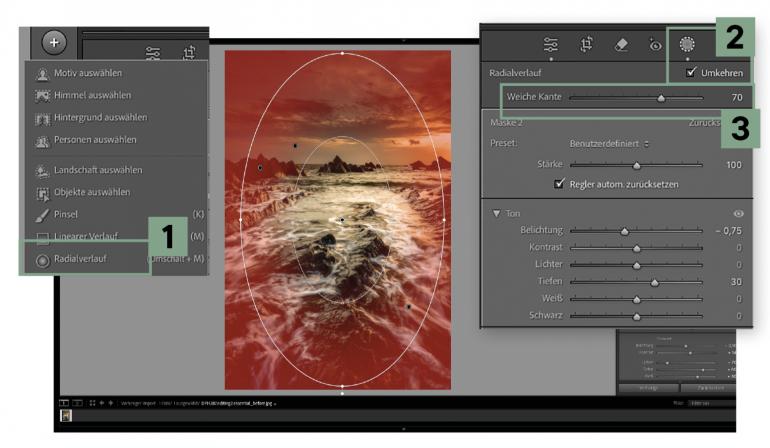The height and width of the screenshot is (448, 770).
Task: Open the Edit sliders icon in left panel strip
Action: point(153,53)
